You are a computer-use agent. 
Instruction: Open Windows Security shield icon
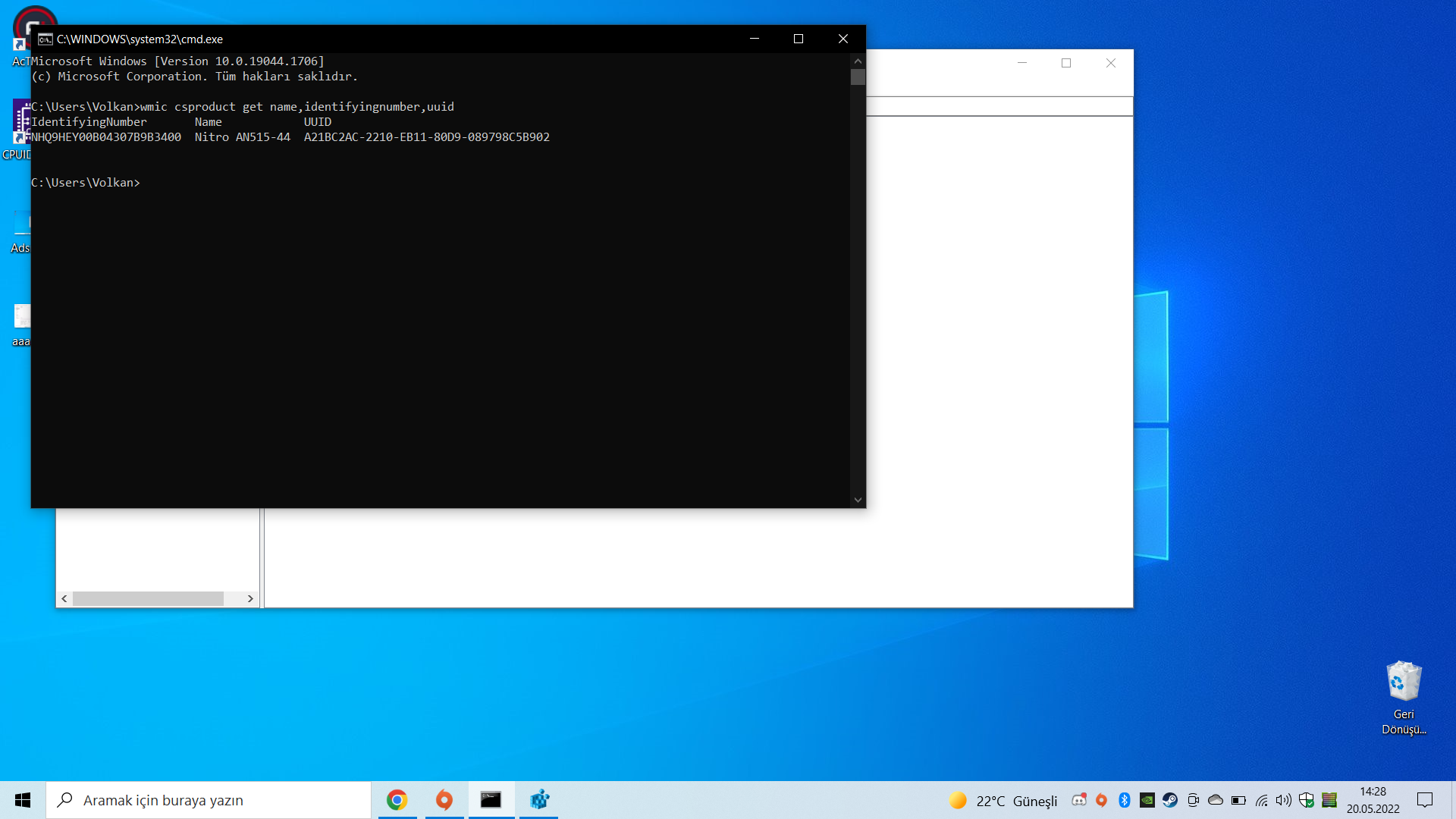coord(1306,800)
